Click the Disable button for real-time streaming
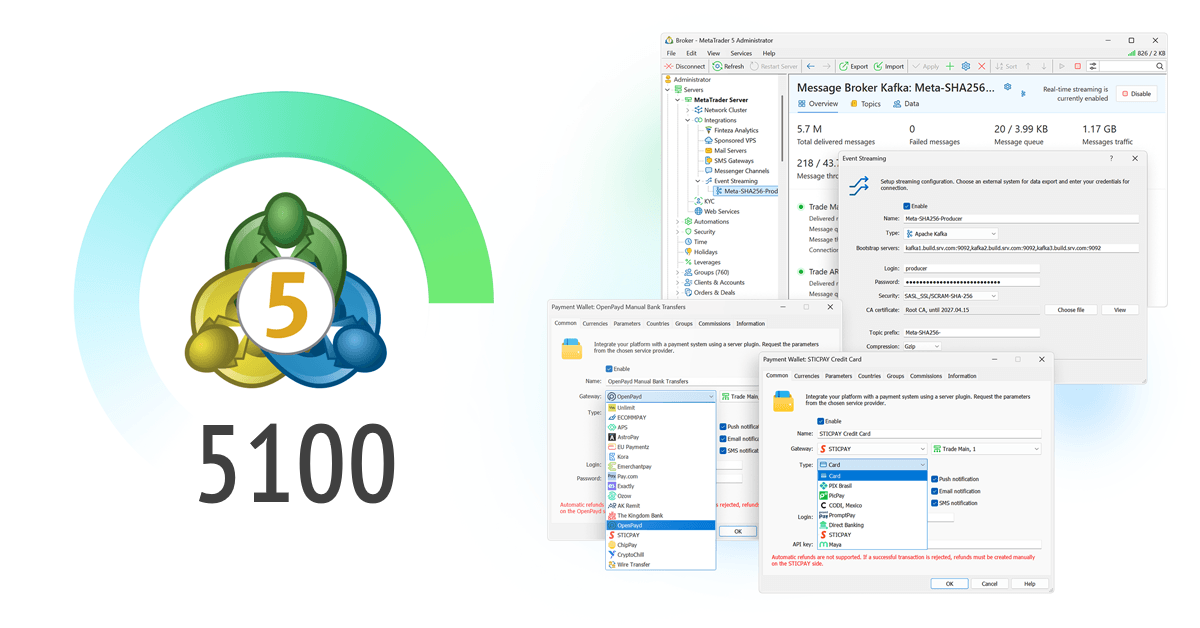Screen dimensions: 1200x628 [x=1137, y=93]
